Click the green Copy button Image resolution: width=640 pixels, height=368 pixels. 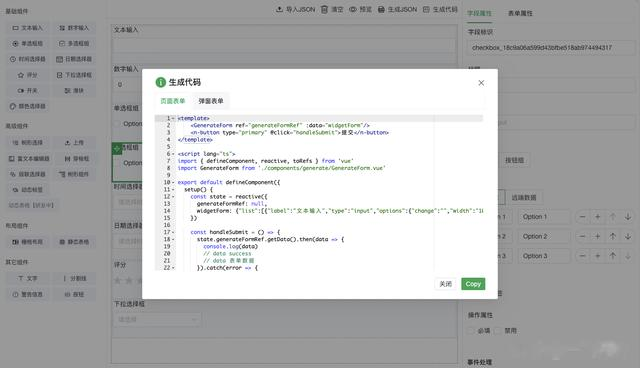[473, 284]
